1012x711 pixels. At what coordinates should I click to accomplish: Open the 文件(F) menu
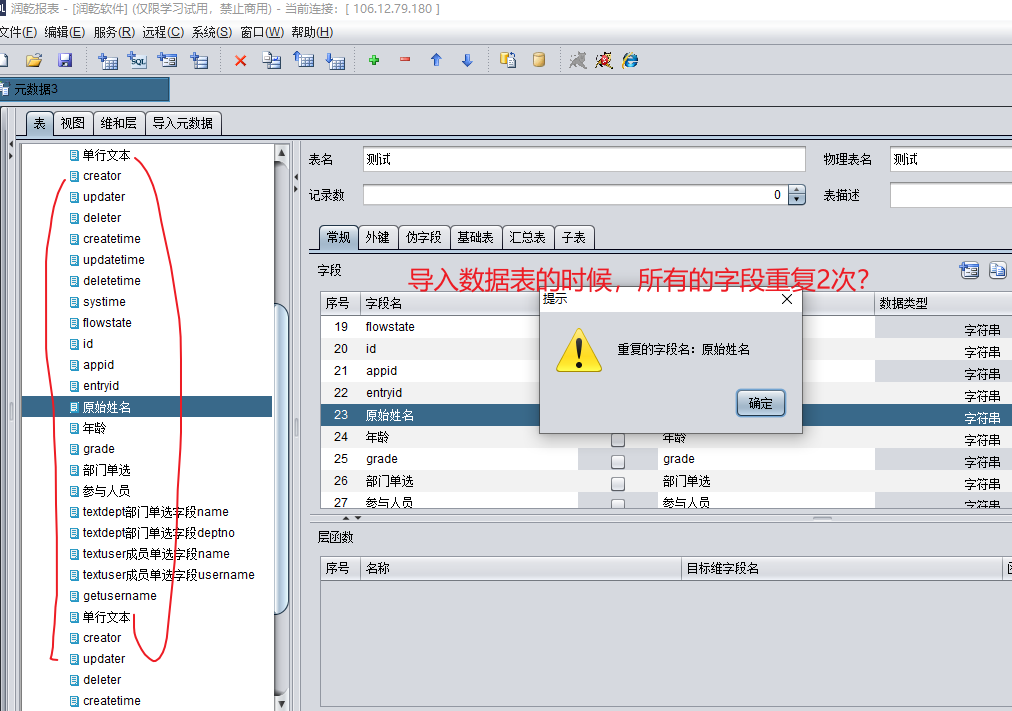(x=18, y=32)
